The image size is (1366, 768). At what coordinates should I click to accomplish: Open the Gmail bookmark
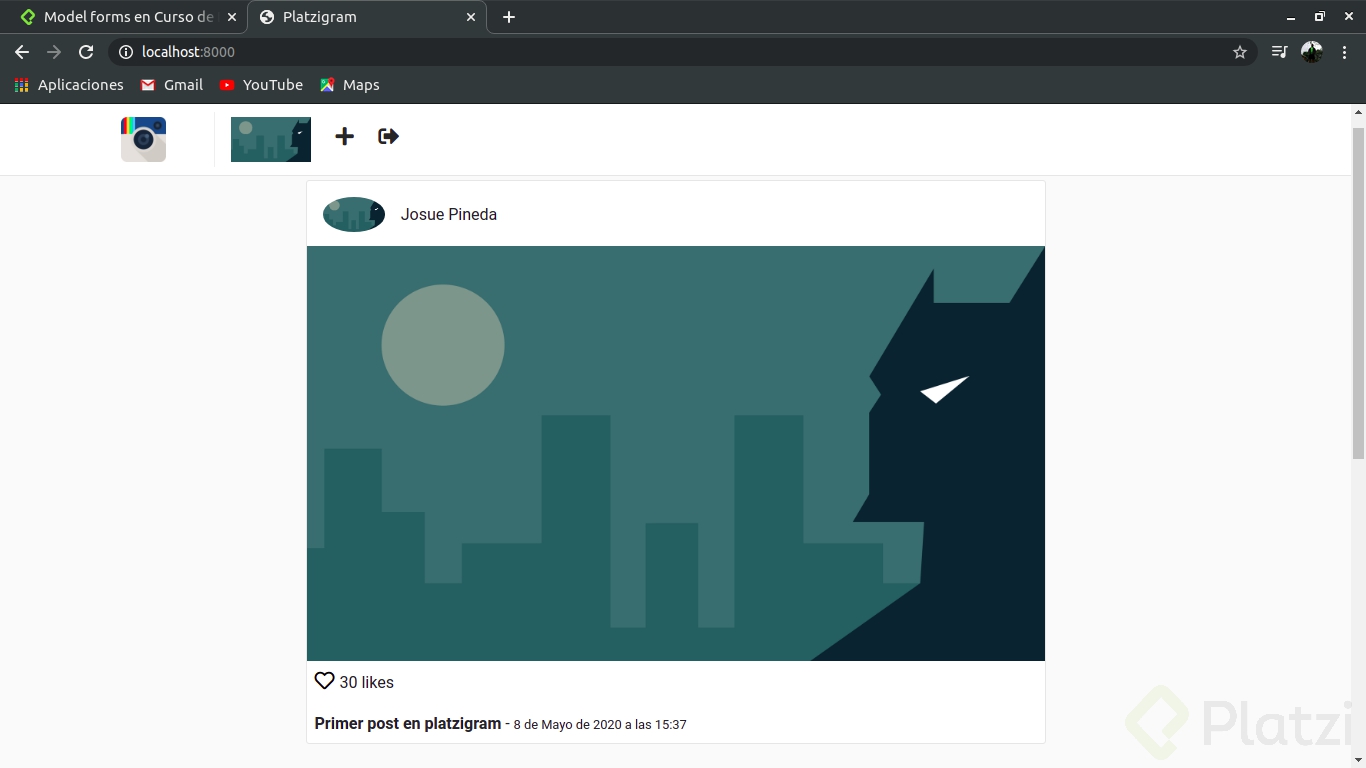[172, 85]
